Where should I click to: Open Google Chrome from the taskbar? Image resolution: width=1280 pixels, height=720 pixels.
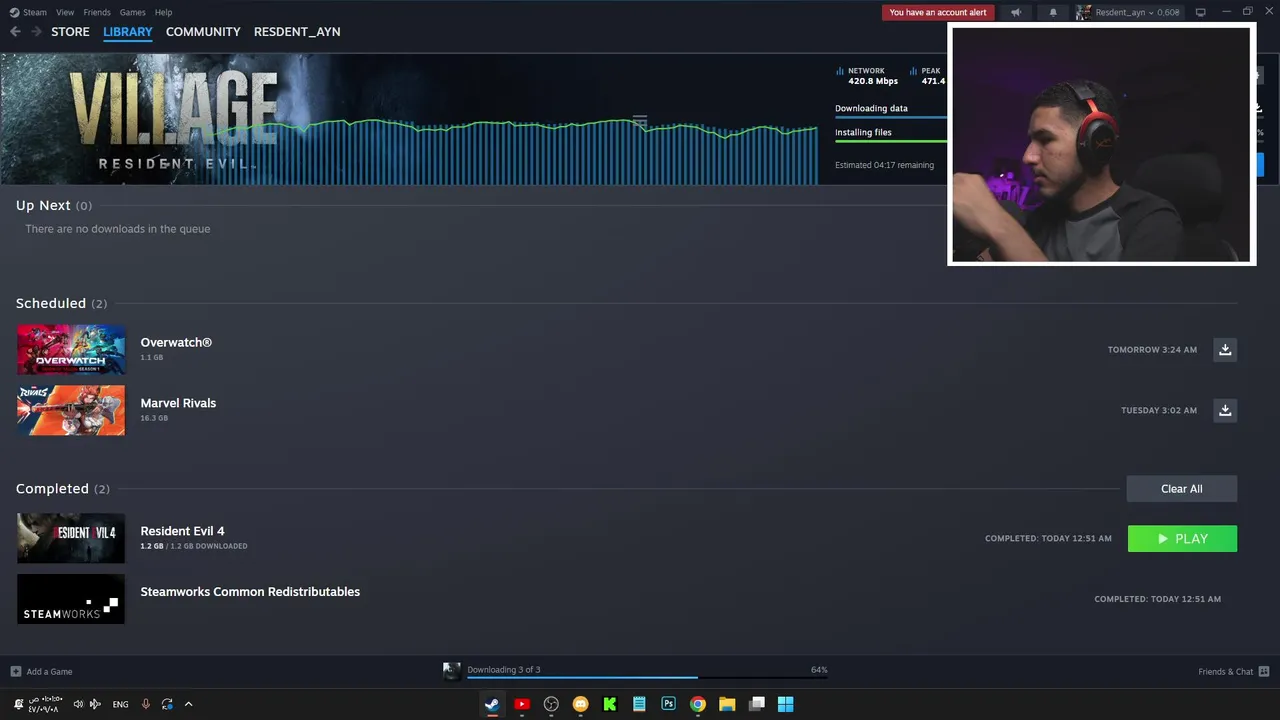tap(698, 704)
